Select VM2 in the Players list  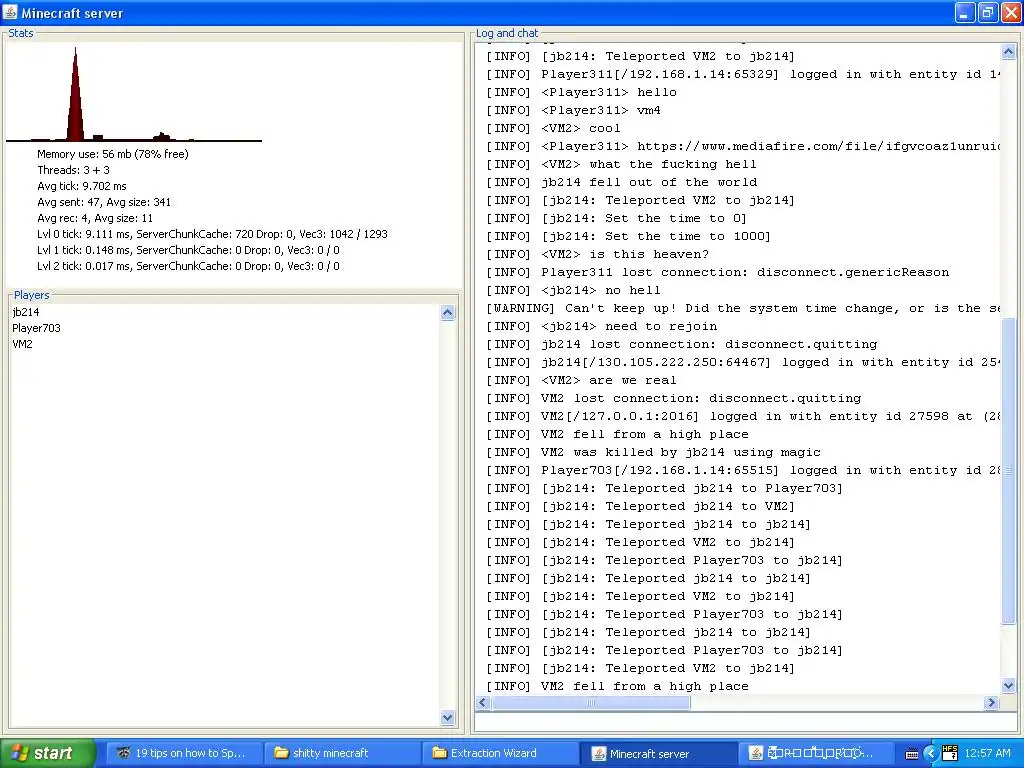click(x=22, y=344)
